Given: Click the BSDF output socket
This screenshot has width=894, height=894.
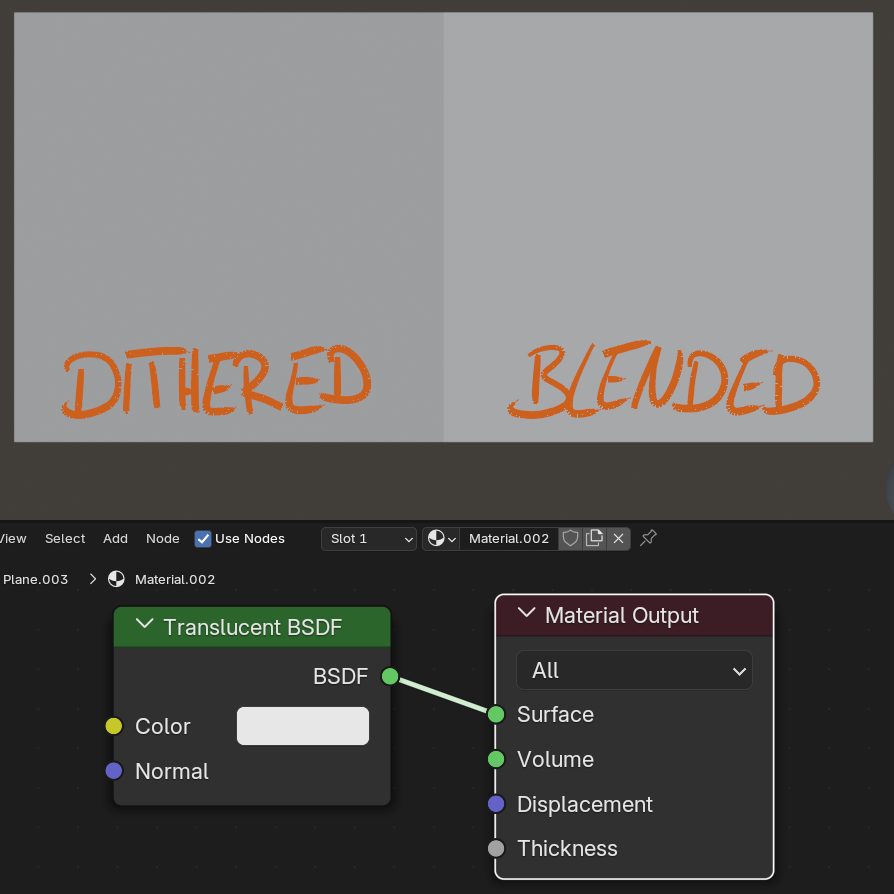Looking at the screenshot, I should [390, 676].
